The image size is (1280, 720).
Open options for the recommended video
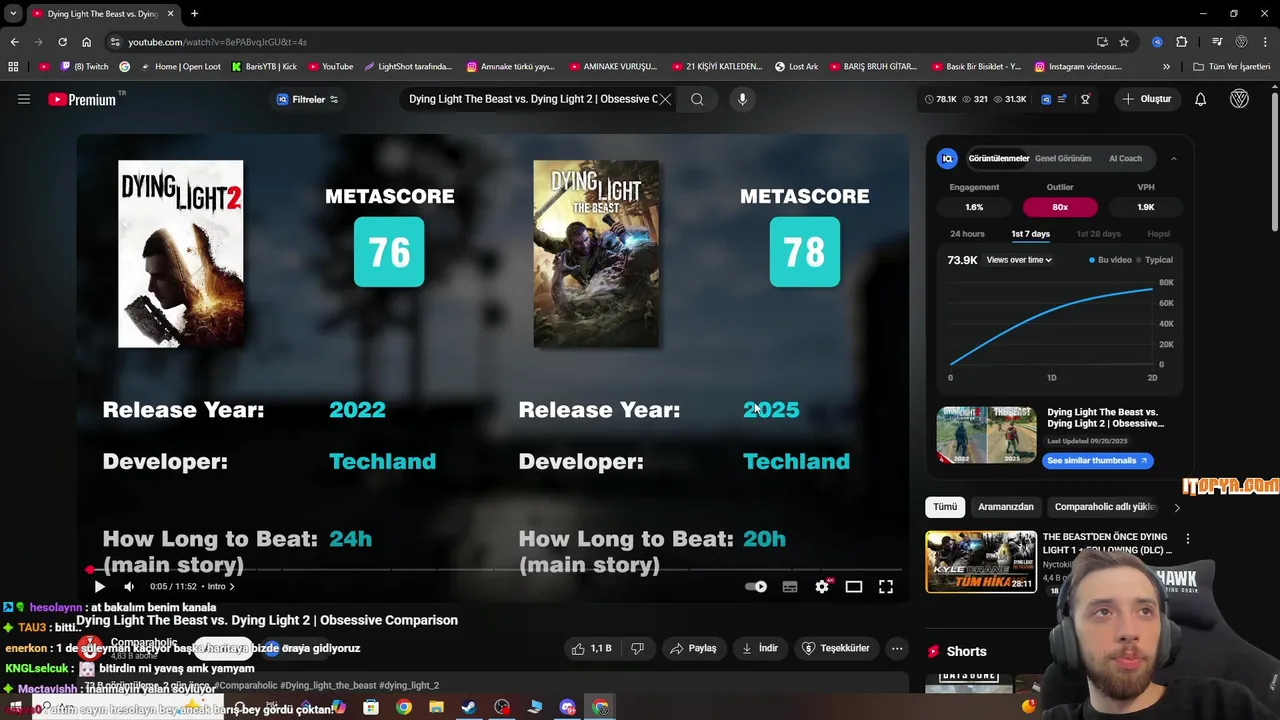click(x=1188, y=539)
